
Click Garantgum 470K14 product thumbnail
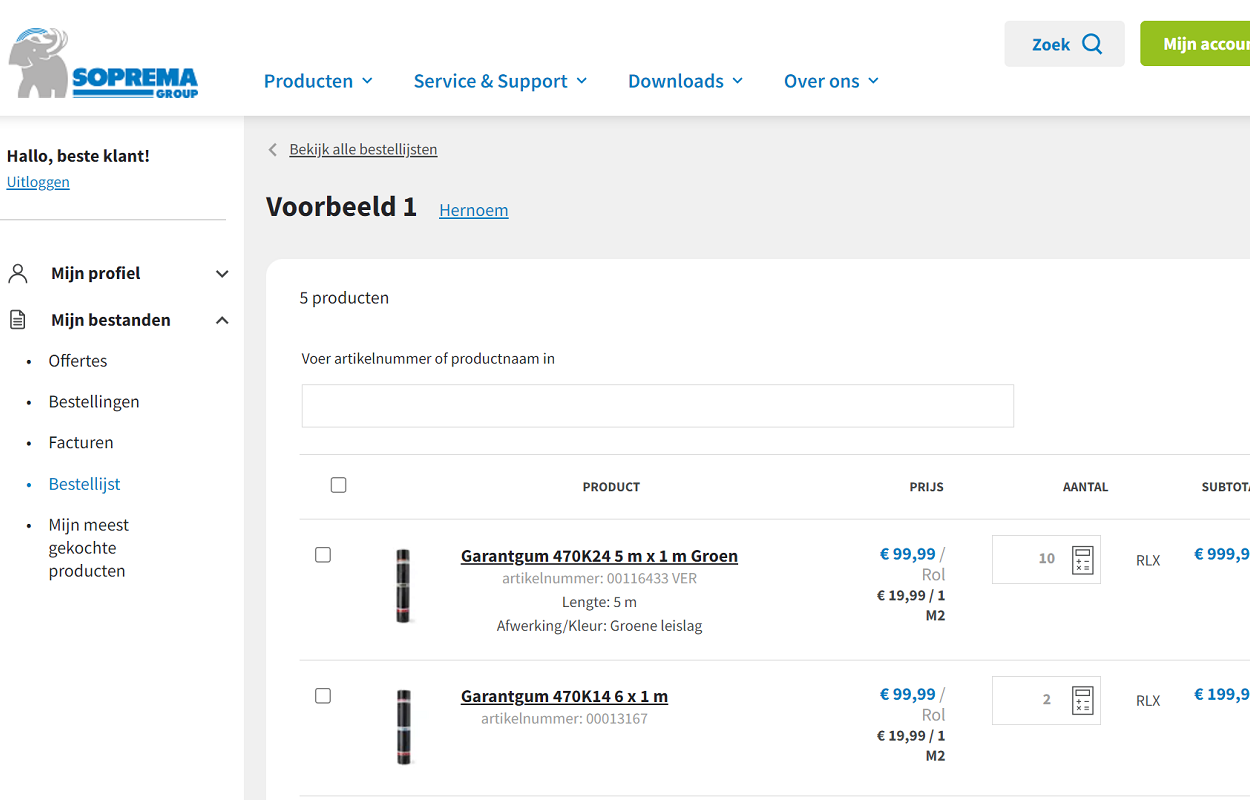pyautogui.click(x=403, y=727)
